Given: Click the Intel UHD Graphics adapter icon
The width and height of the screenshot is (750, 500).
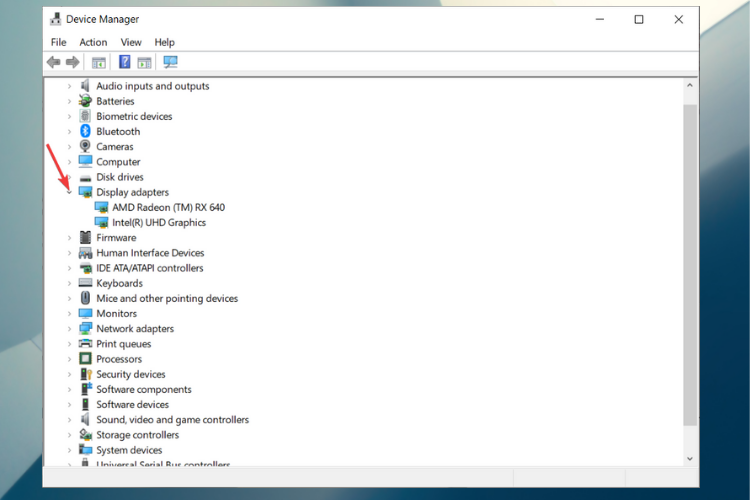Looking at the screenshot, I should [101, 222].
